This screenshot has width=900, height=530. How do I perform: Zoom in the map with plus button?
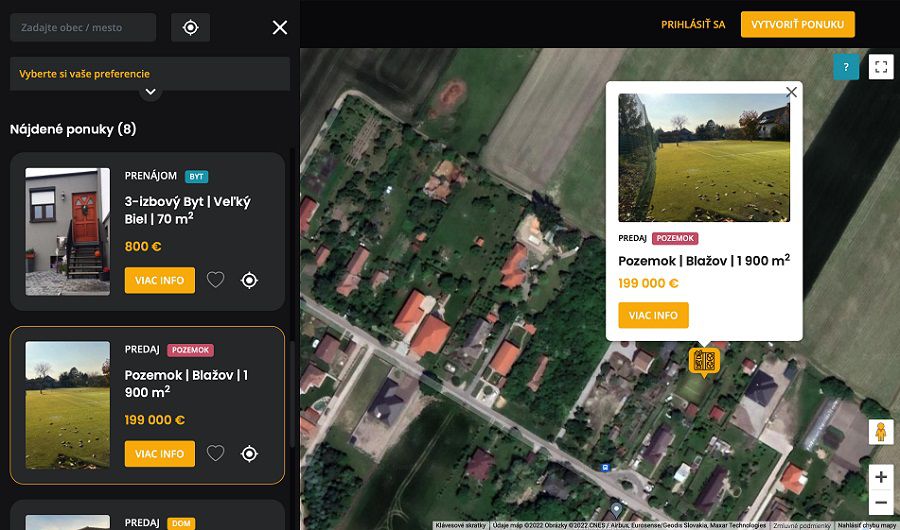880,477
